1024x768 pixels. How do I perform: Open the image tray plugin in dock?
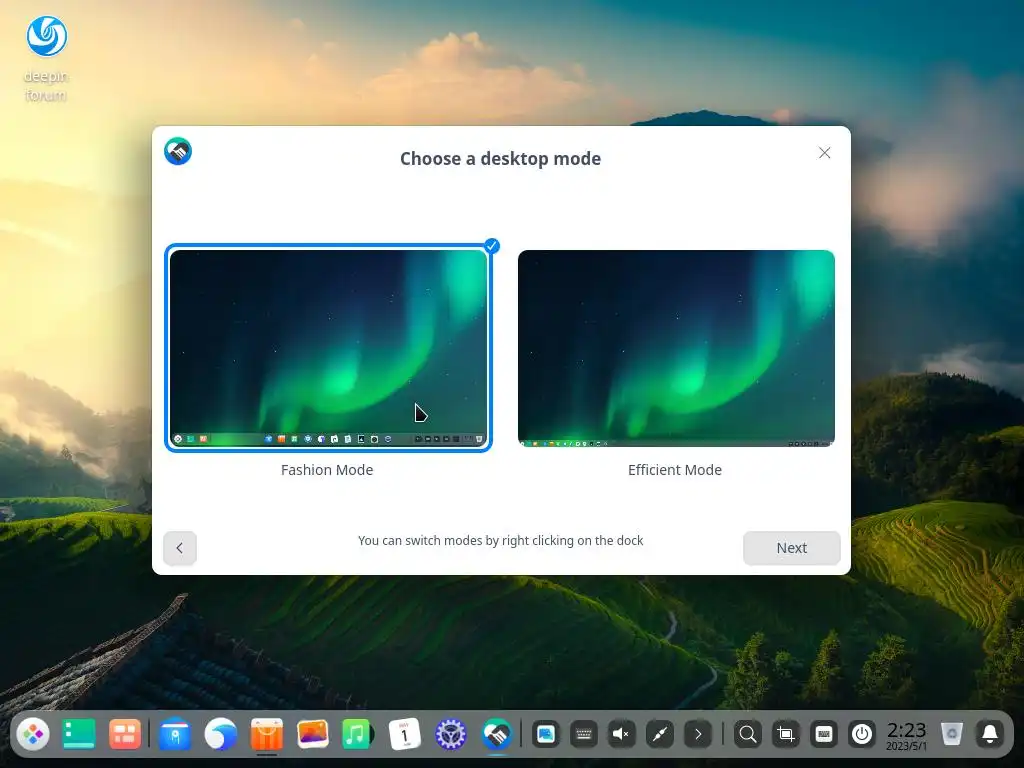click(545, 735)
